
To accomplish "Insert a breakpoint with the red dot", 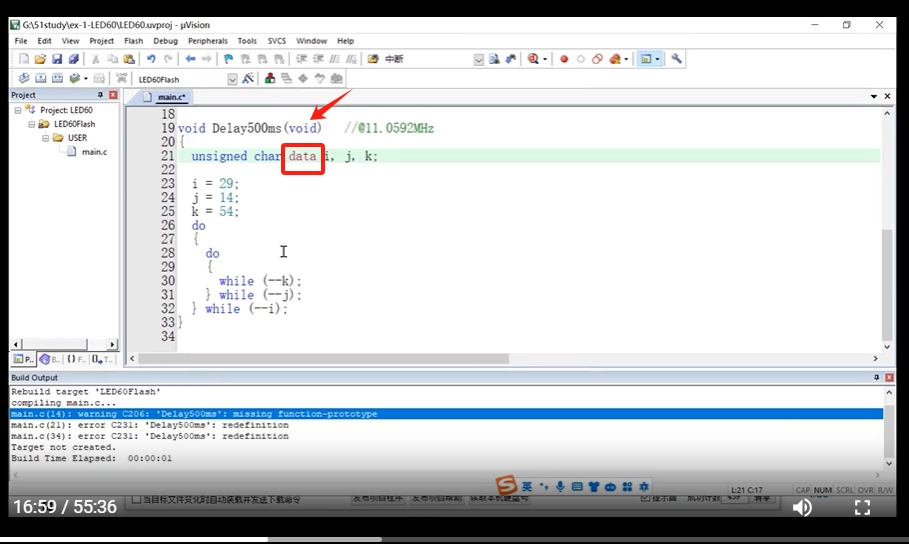I will click(563, 59).
